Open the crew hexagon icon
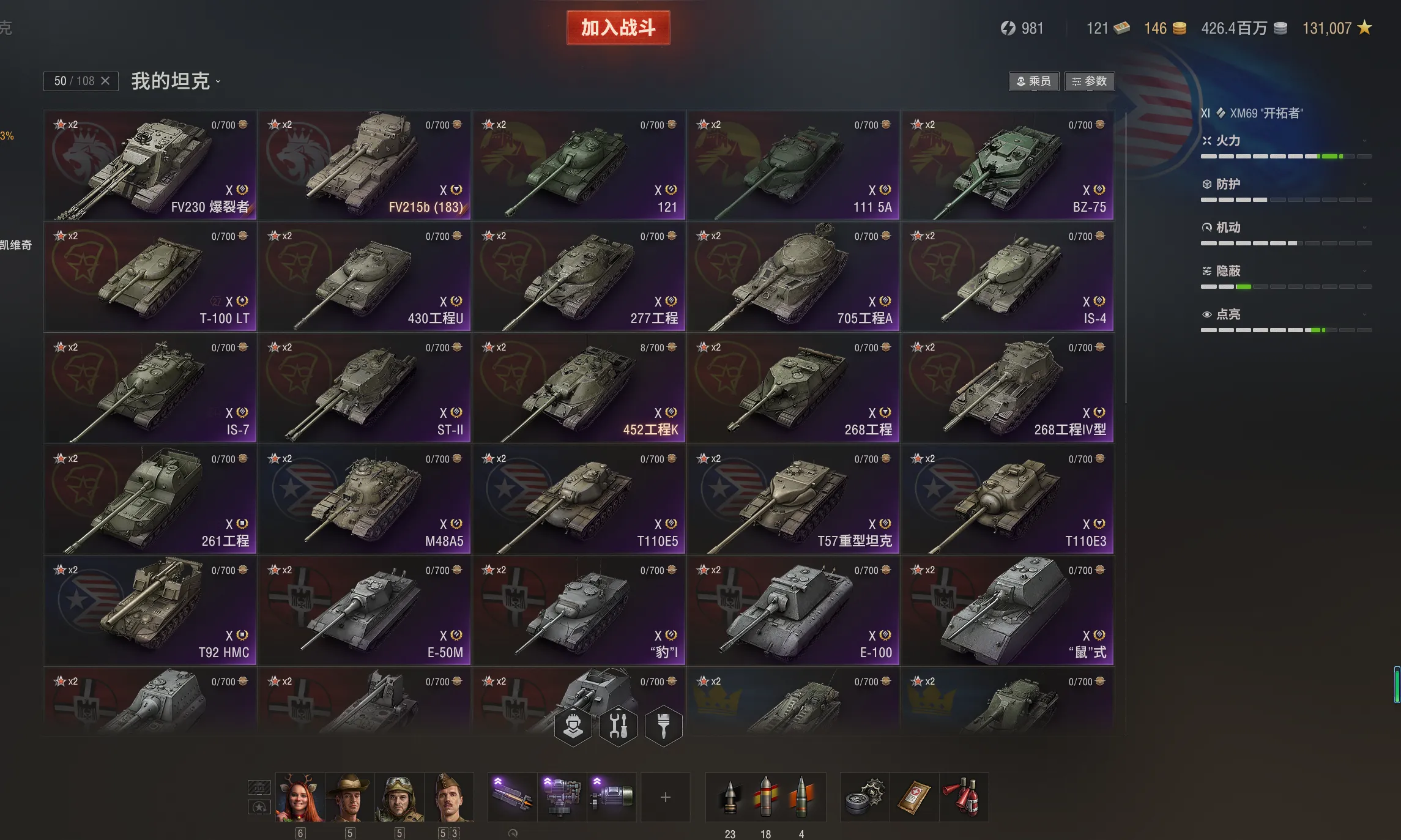This screenshot has height=840, width=1401. tap(573, 726)
